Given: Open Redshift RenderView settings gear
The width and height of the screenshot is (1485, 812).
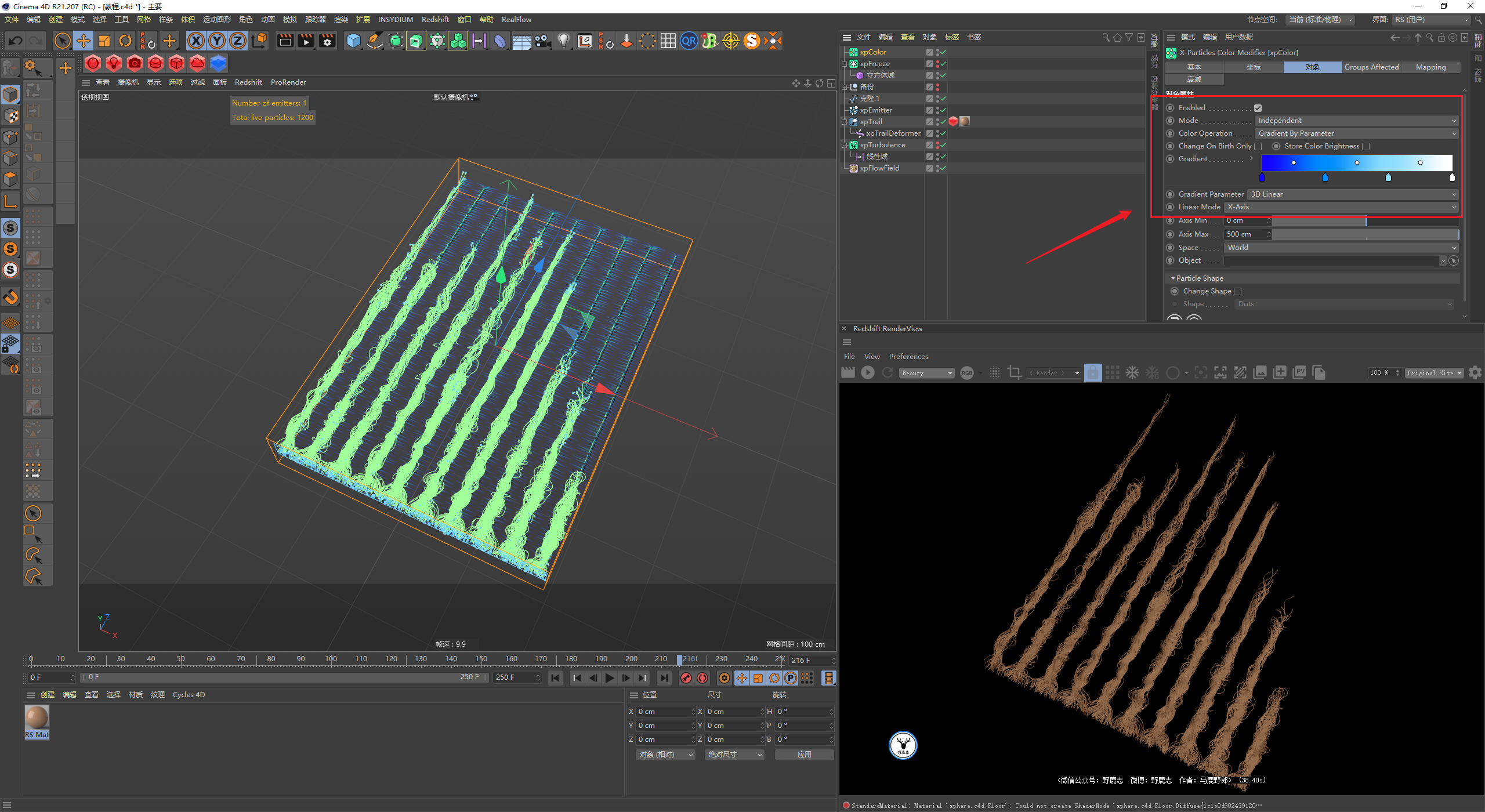Looking at the screenshot, I should [x=1475, y=373].
